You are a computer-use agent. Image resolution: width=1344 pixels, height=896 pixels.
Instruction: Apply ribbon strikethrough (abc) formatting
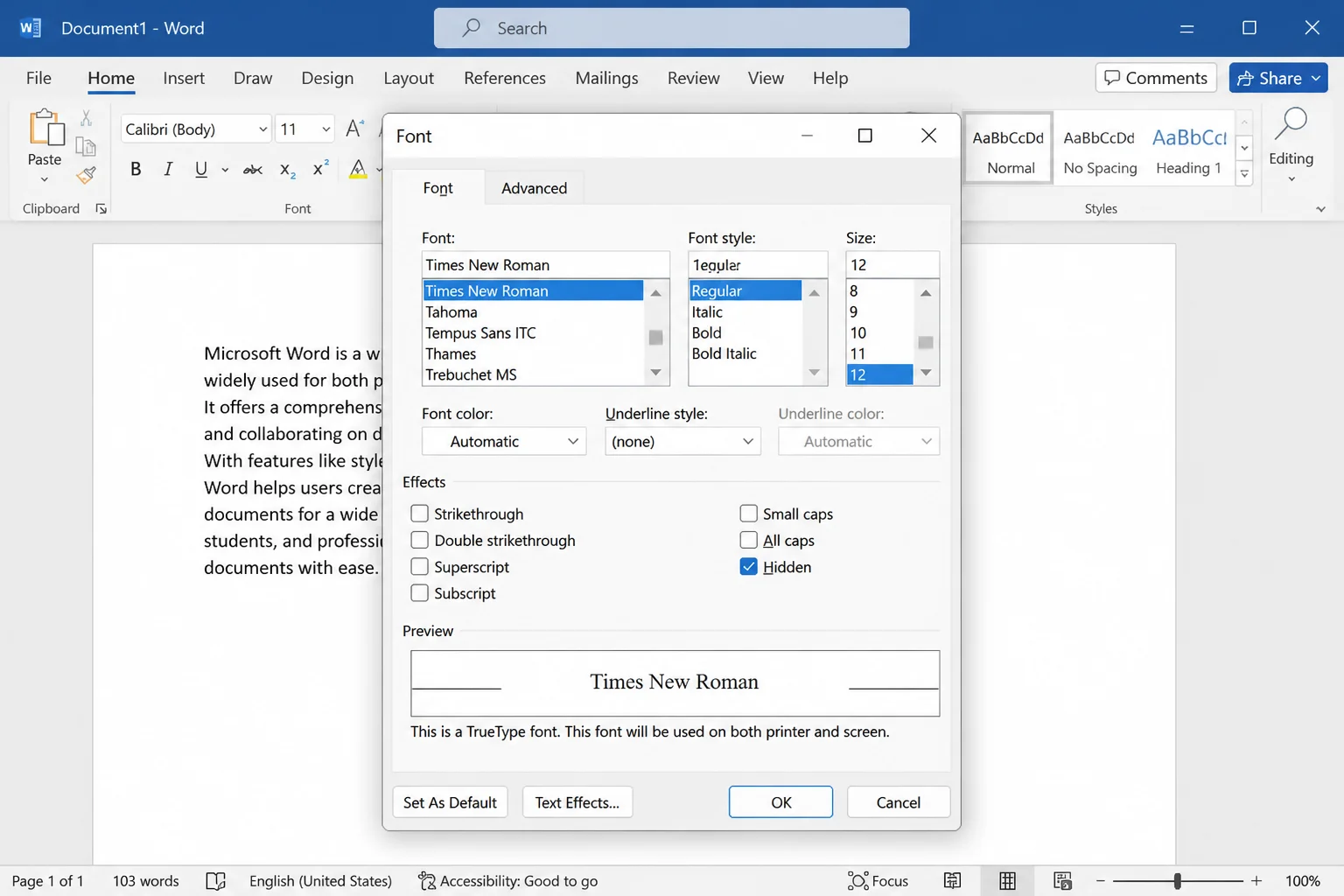click(253, 170)
